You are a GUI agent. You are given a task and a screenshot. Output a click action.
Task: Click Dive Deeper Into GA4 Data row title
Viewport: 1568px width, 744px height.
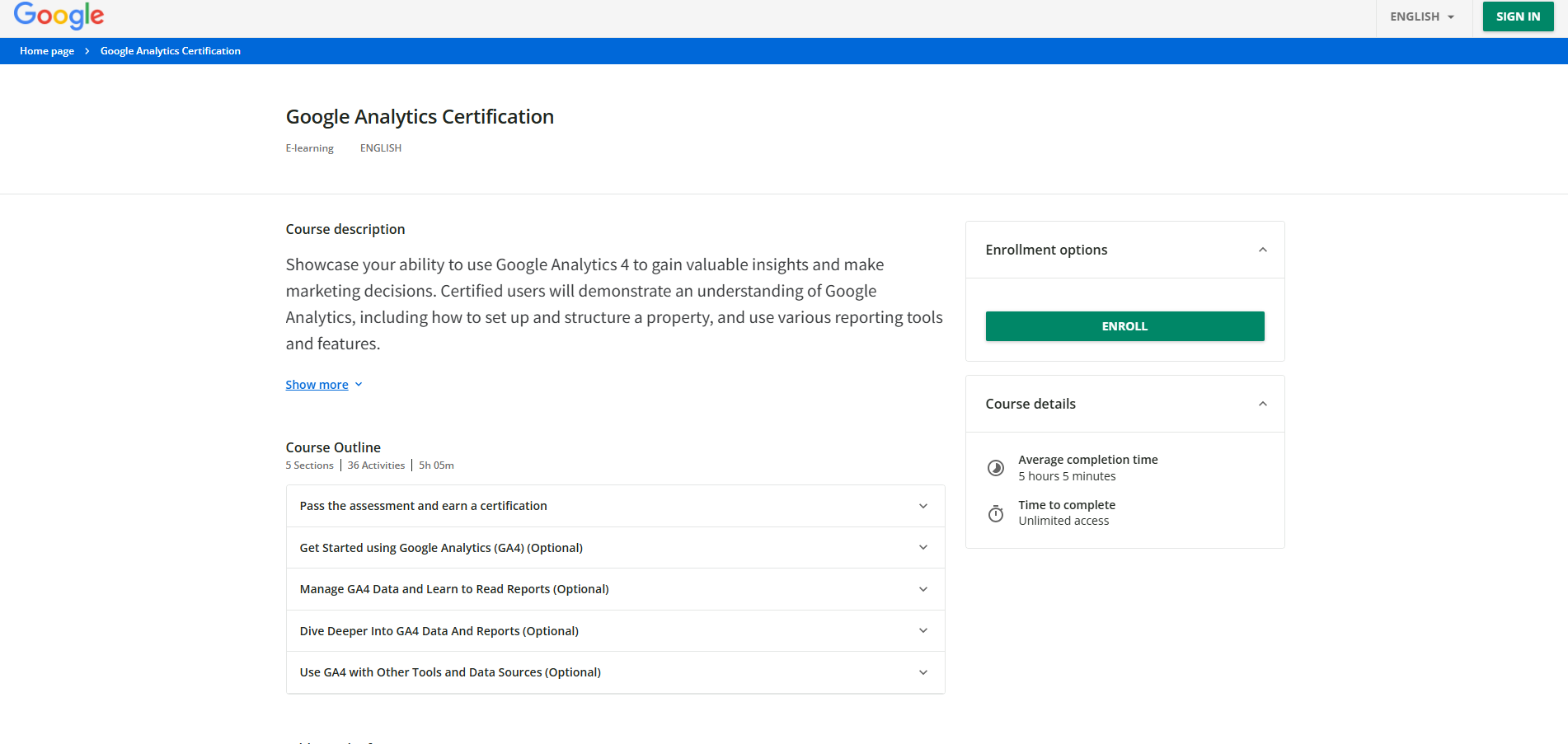click(439, 631)
